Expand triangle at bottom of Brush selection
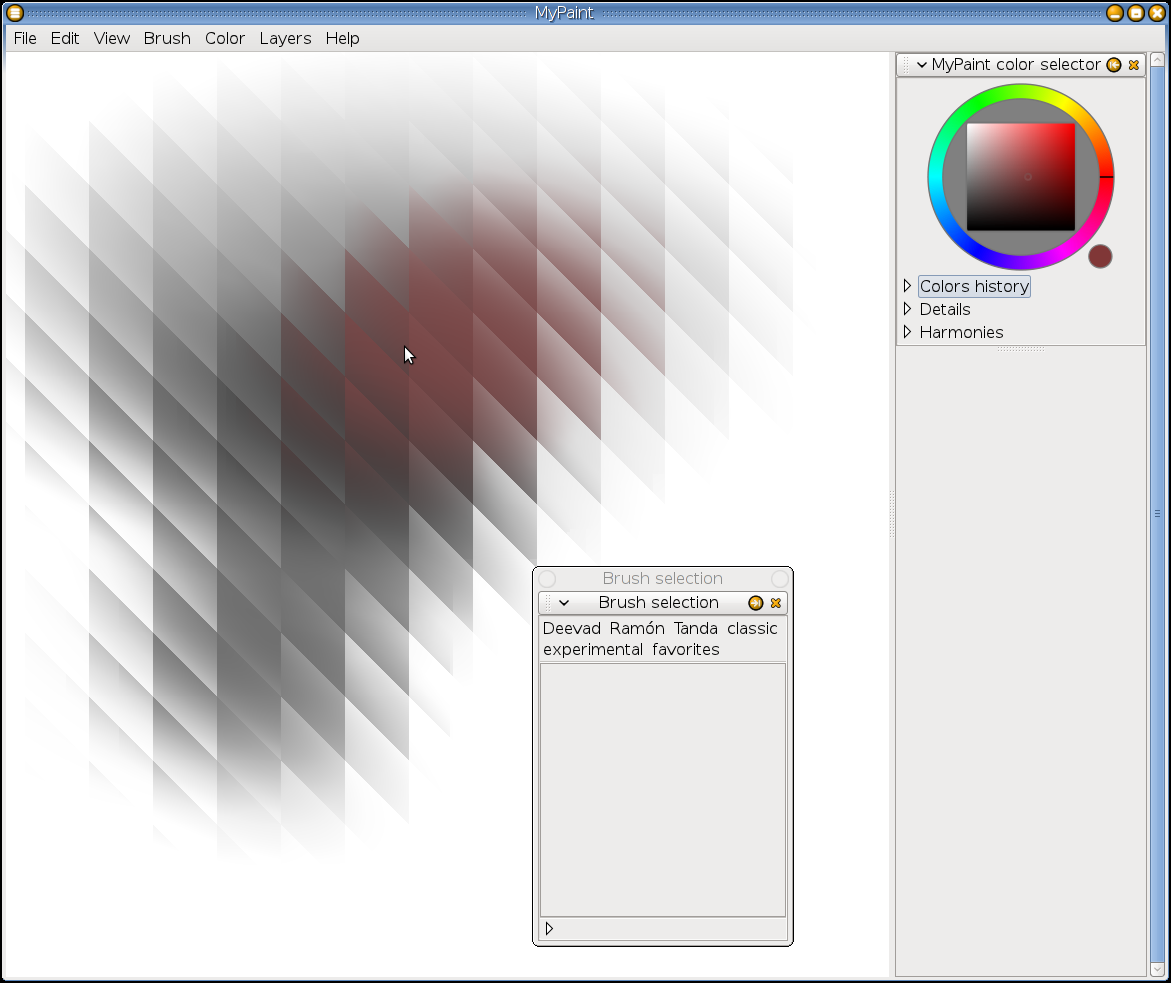The width and height of the screenshot is (1171, 983). pyautogui.click(x=549, y=929)
